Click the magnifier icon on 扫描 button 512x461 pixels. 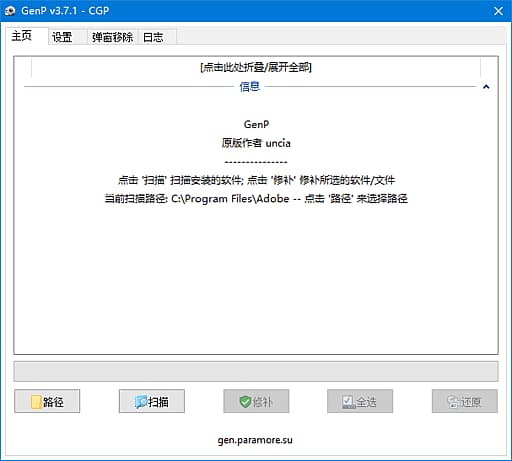pyautogui.click(x=140, y=402)
